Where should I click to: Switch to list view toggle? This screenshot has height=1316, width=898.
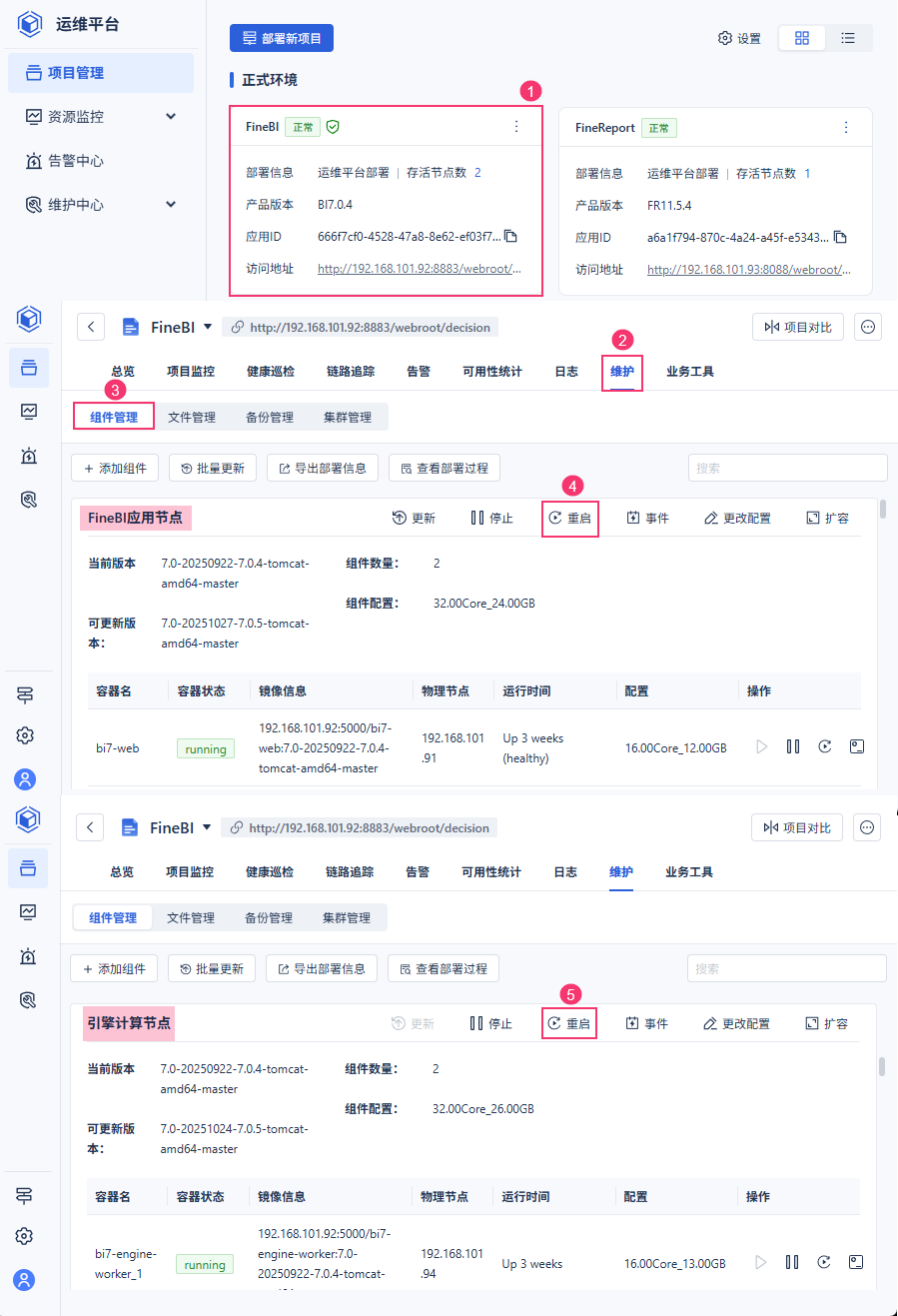848,38
